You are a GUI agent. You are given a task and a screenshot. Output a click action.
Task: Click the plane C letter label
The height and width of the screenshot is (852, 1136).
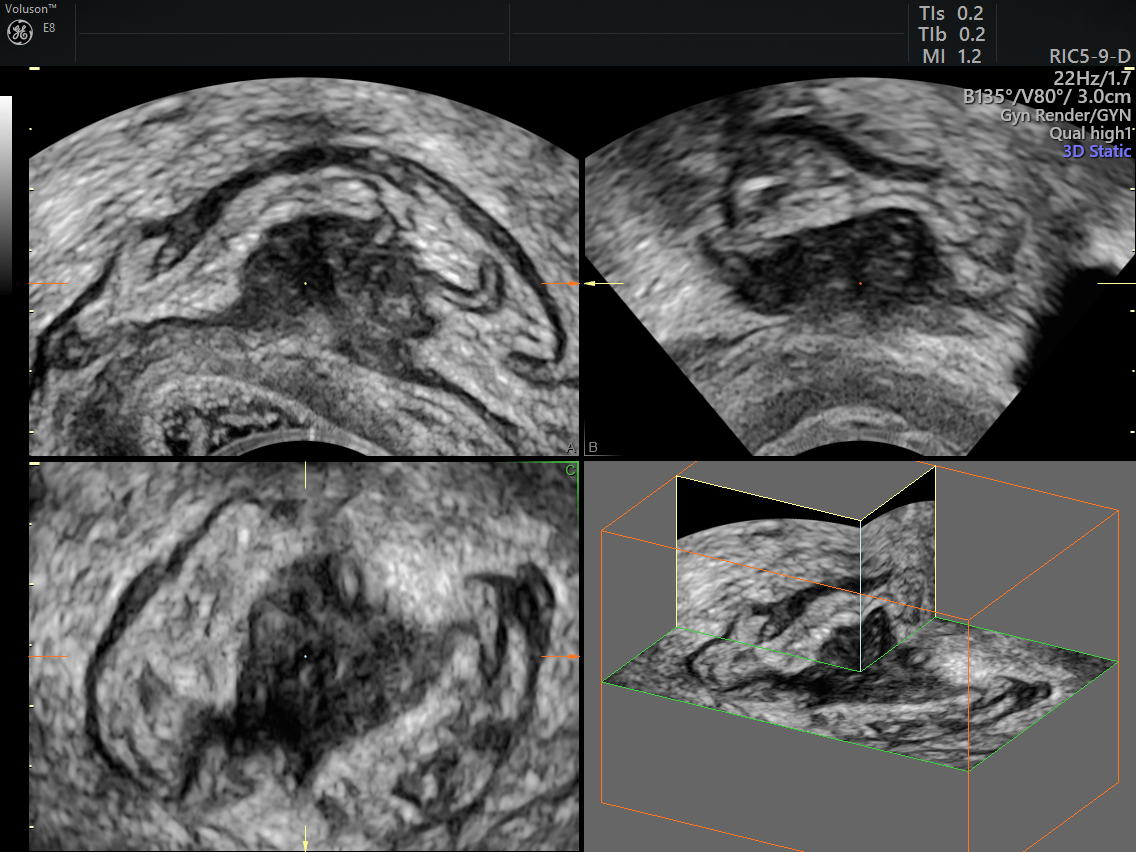(570, 470)
